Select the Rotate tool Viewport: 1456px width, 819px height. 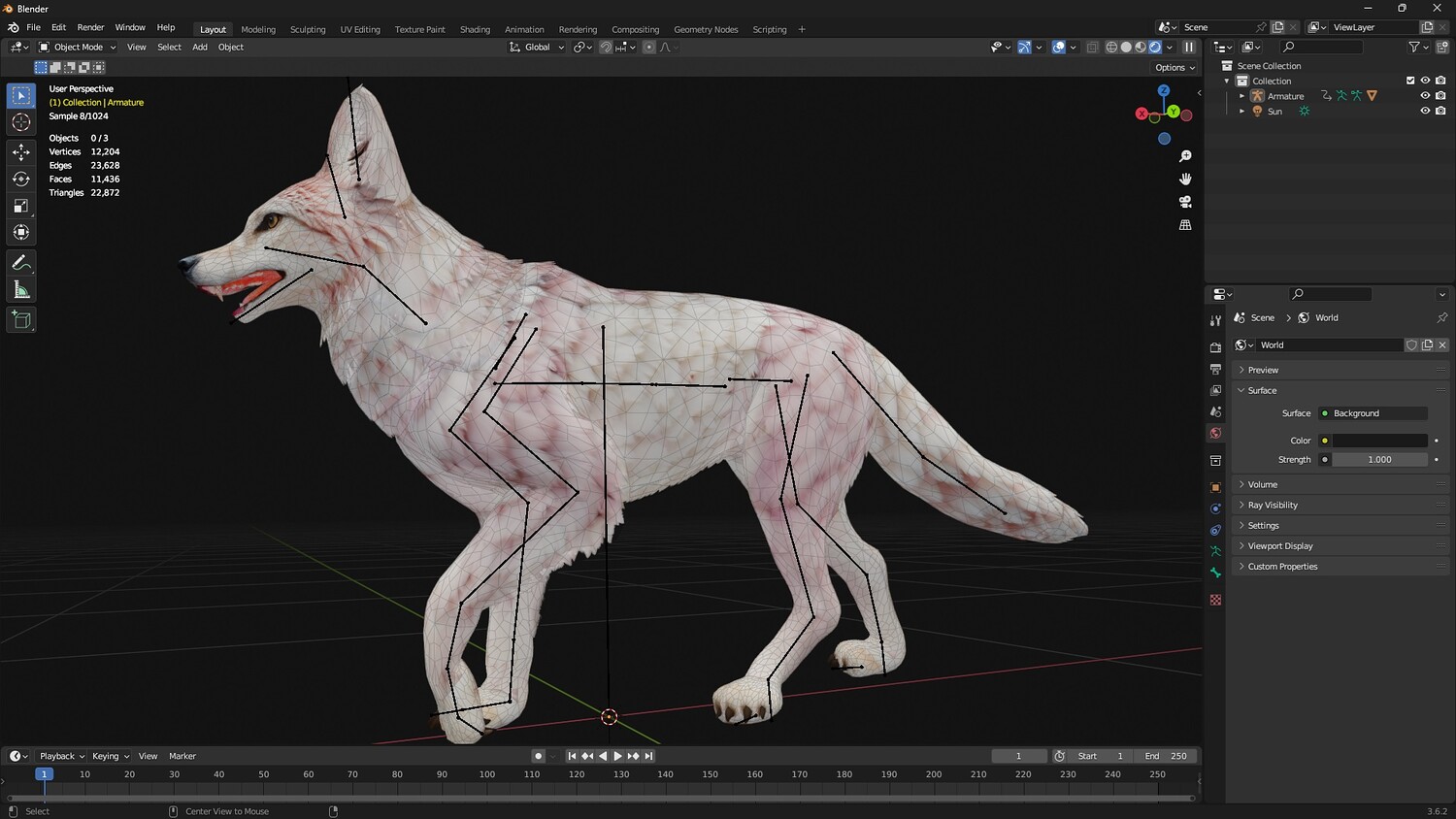tap(20, 179)
